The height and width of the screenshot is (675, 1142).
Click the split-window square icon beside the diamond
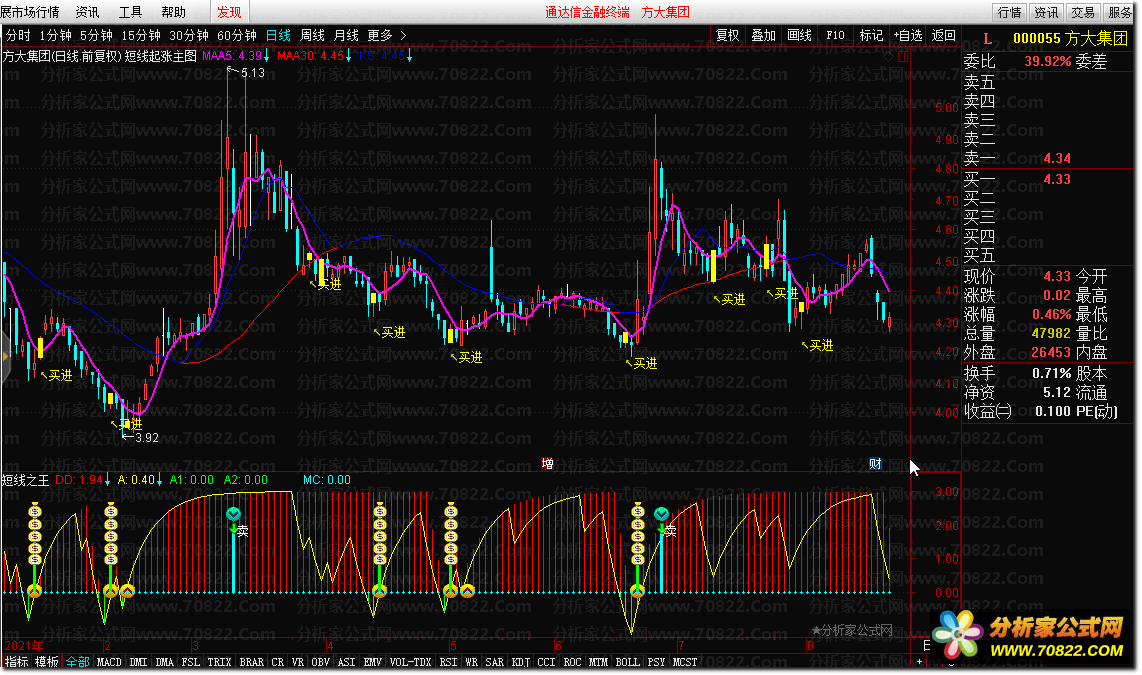pyautogui.click(x=903, y=56)
